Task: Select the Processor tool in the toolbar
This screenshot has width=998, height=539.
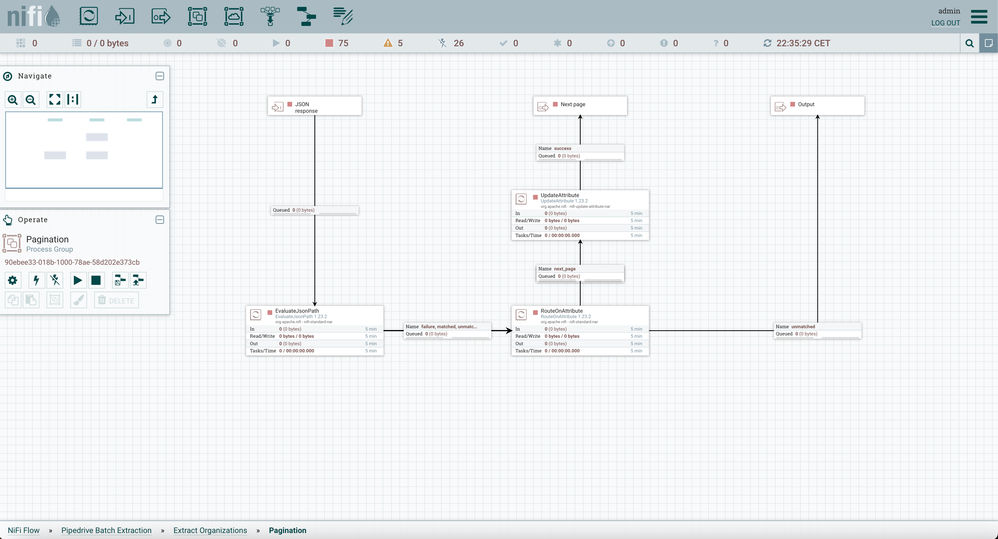Action: tap(89, 16)
